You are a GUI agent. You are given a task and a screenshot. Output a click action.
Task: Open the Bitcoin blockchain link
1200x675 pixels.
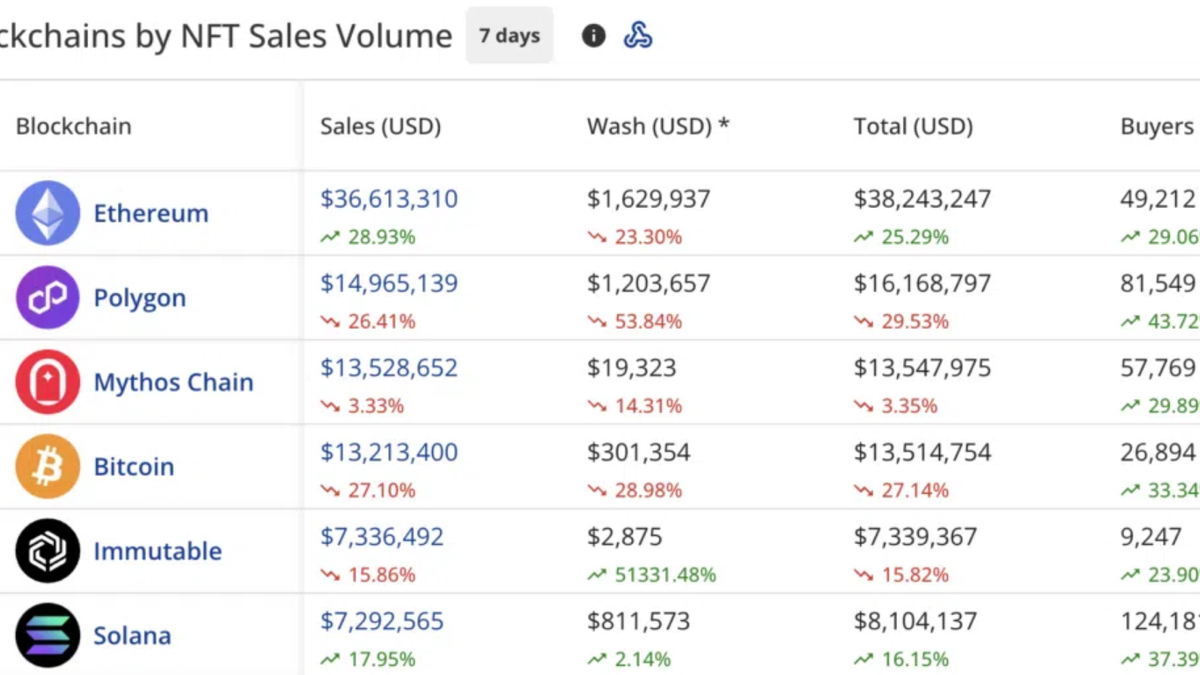(x=134, y=467)
